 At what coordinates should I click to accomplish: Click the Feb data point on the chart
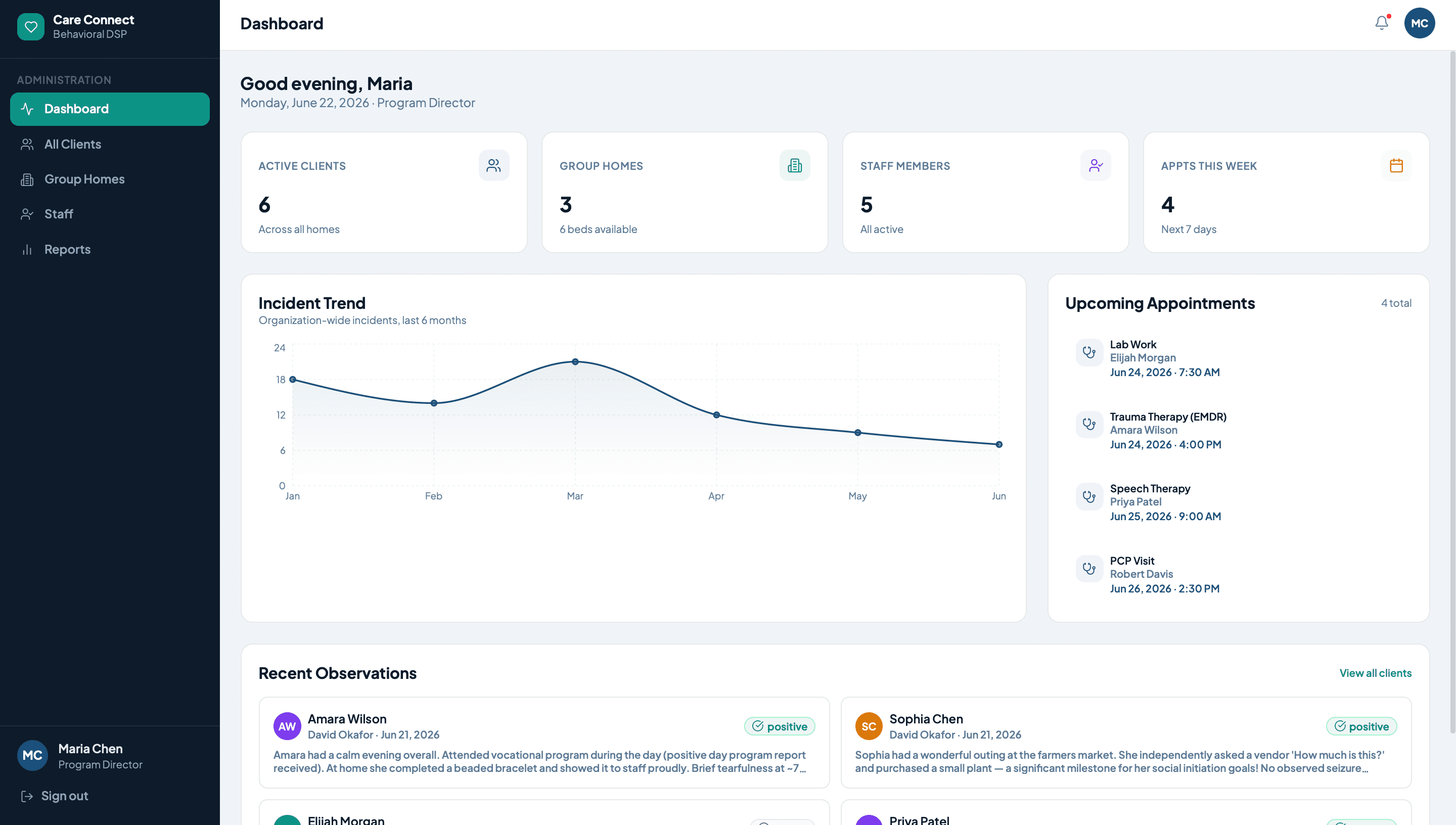click(x=434, y=403)
